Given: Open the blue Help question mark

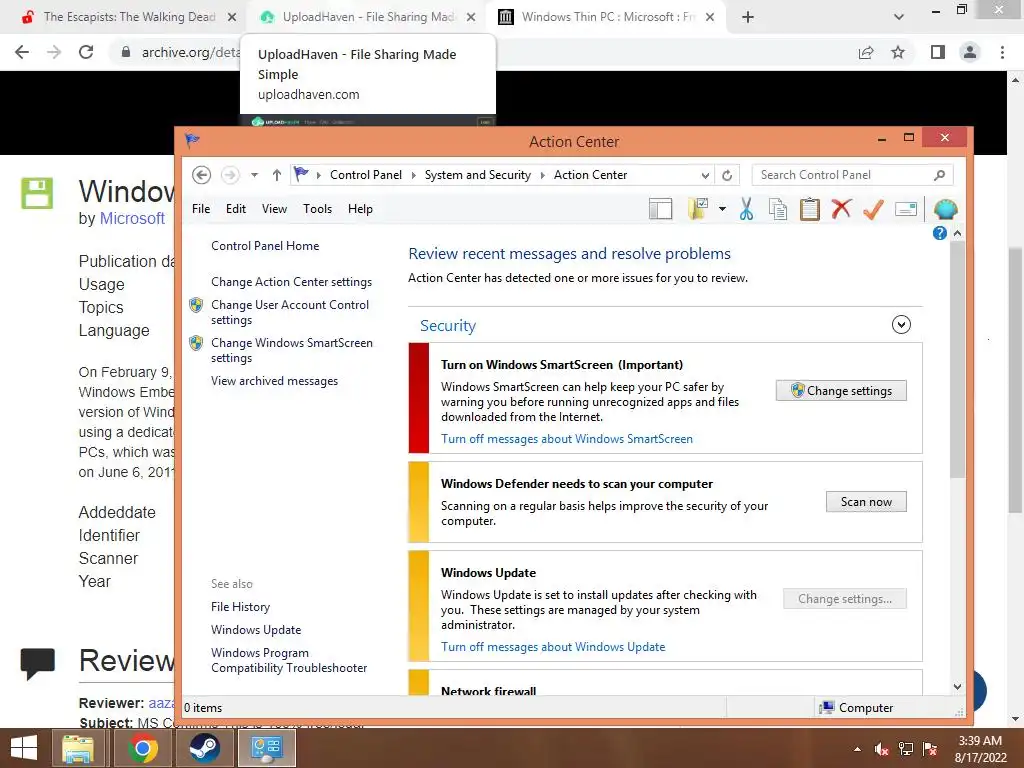Looking at the screenshot, I should tap(939, 233).
